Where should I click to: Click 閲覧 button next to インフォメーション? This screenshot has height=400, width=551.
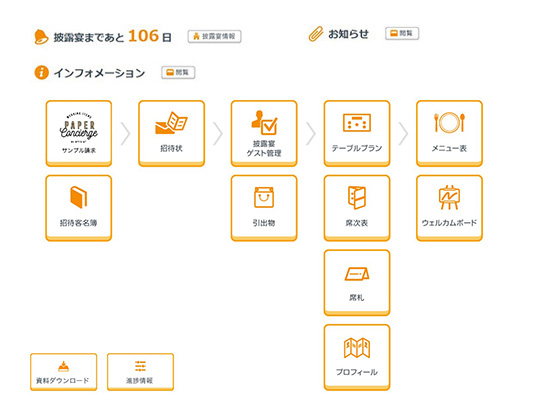pyautogui.click(x=178, y=72)
